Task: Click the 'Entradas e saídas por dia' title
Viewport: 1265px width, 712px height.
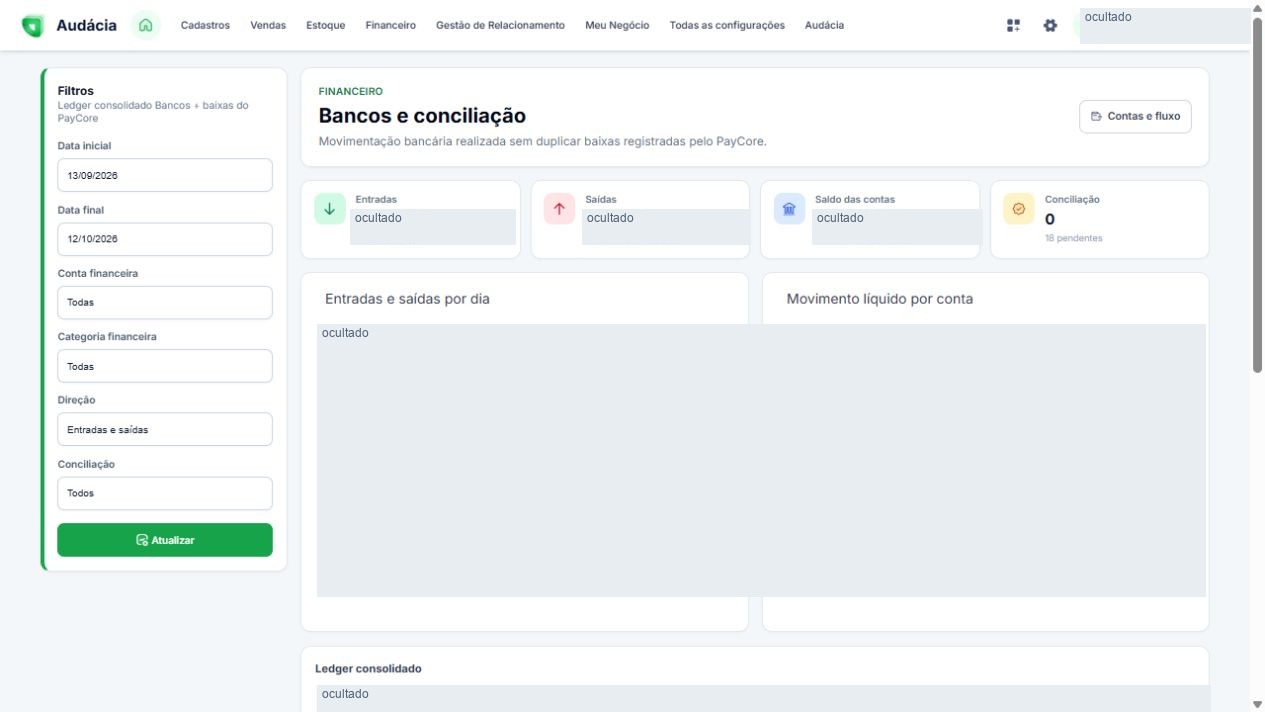Action: tap(407, 299)
